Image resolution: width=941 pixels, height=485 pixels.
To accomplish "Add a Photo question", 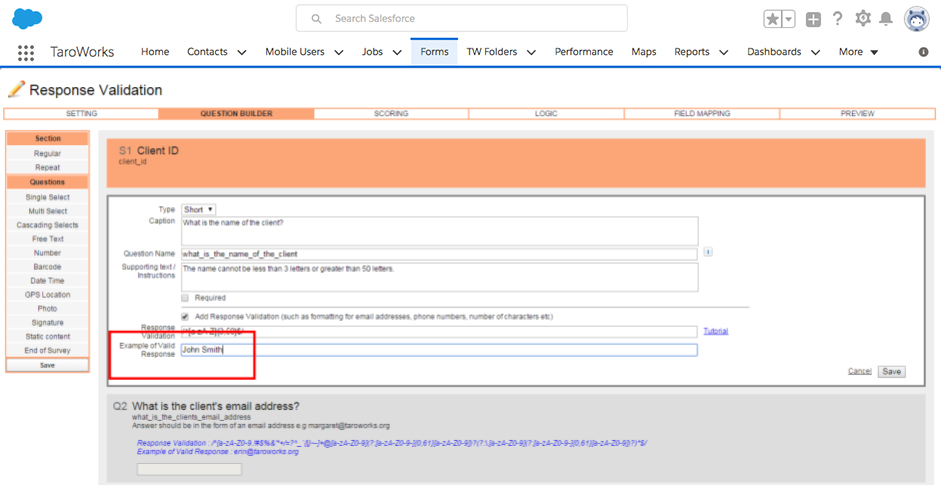I will click(x=47, y=309).
